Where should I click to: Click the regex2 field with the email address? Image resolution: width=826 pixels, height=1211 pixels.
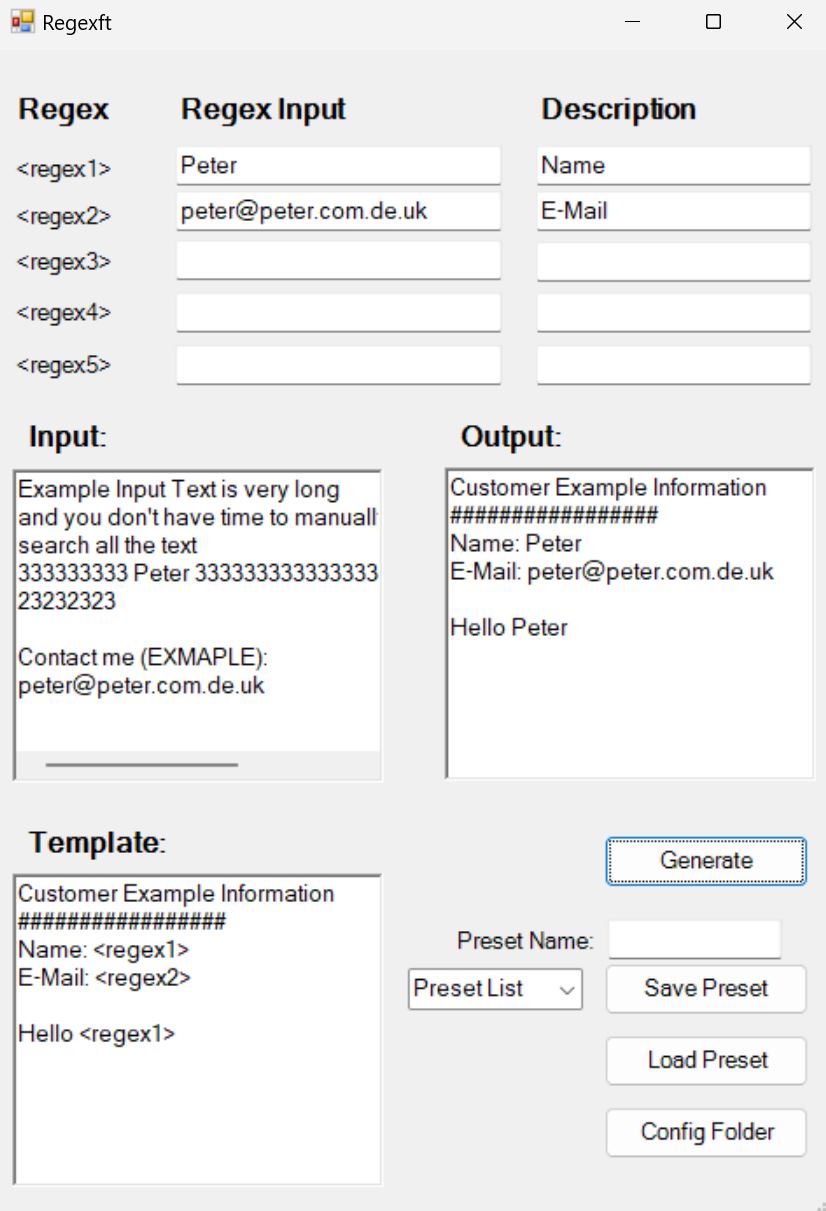coord(338,211)
